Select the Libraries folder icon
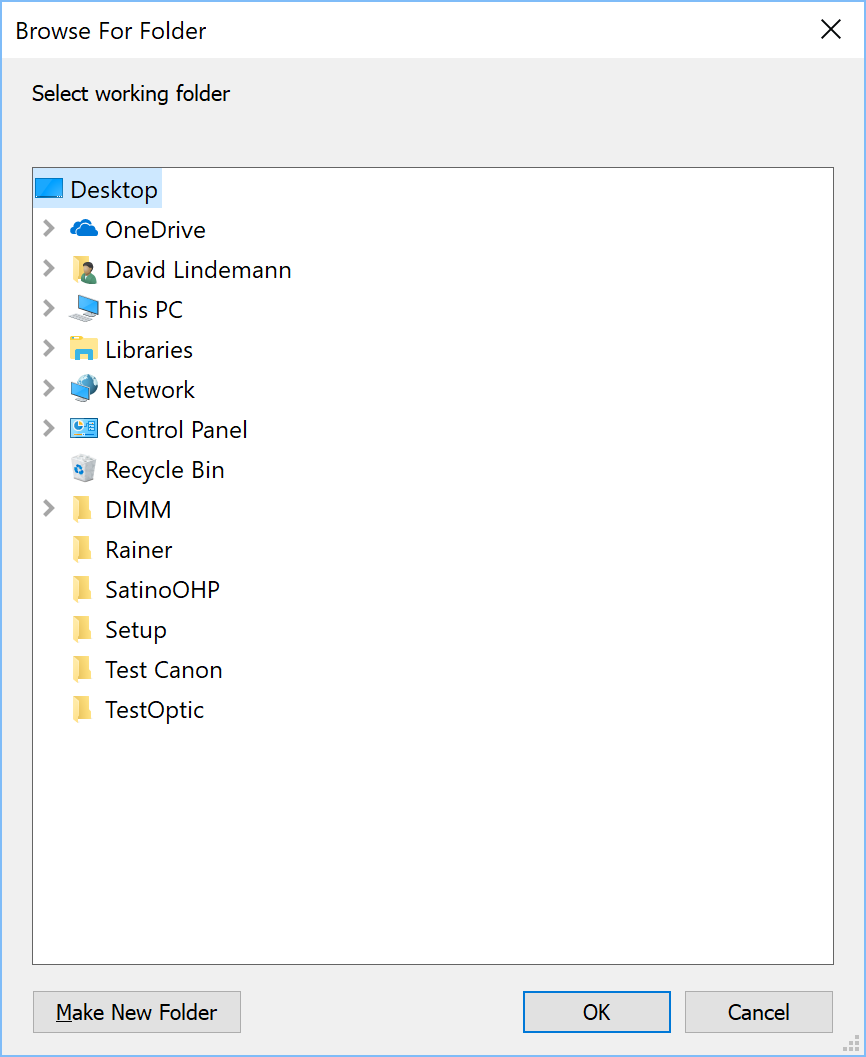This screenshot has height=1057, width=866. [x=84, y=349]
